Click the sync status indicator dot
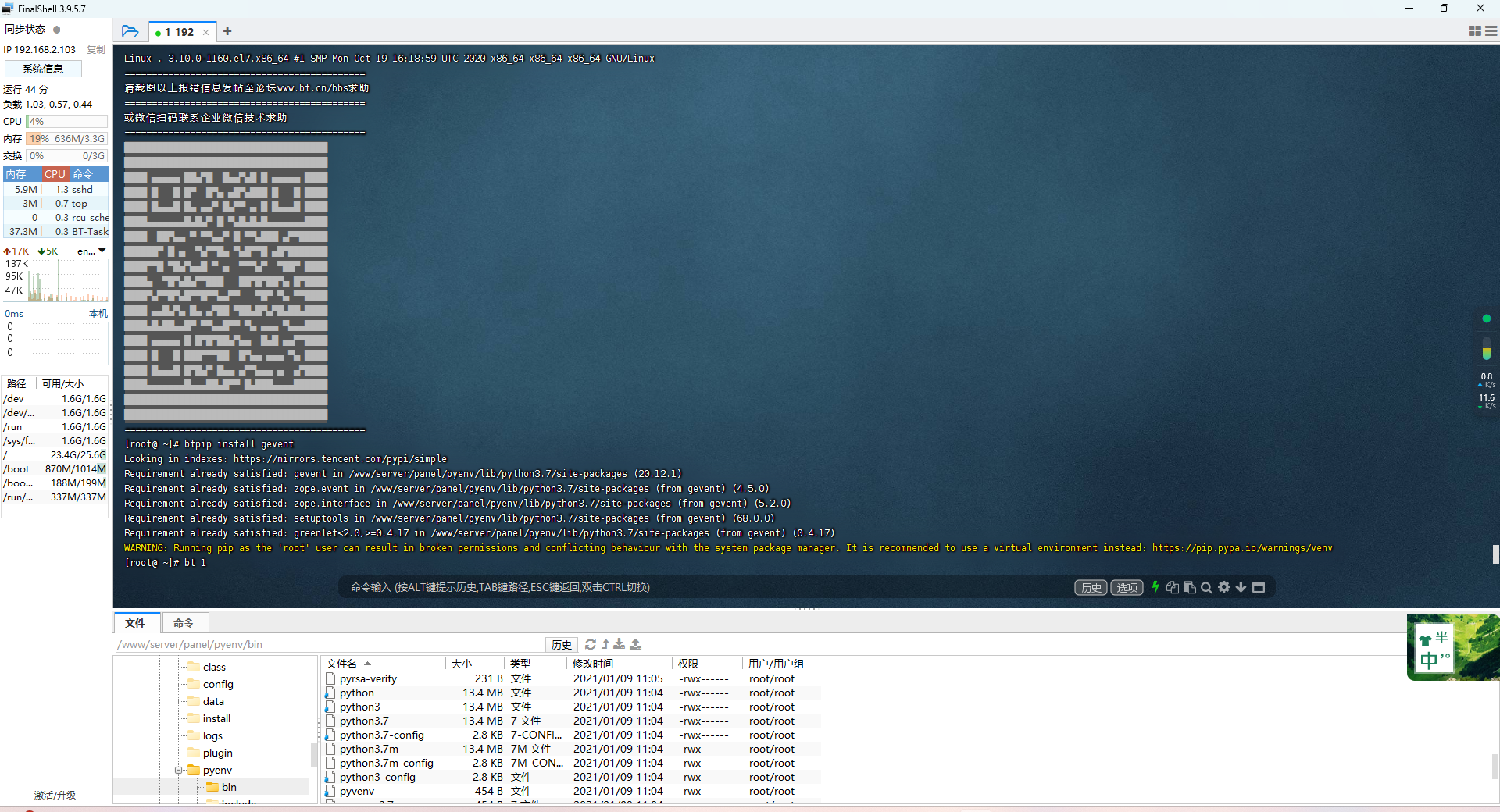This screenshot has height=812, width=1500. [56, 30]
